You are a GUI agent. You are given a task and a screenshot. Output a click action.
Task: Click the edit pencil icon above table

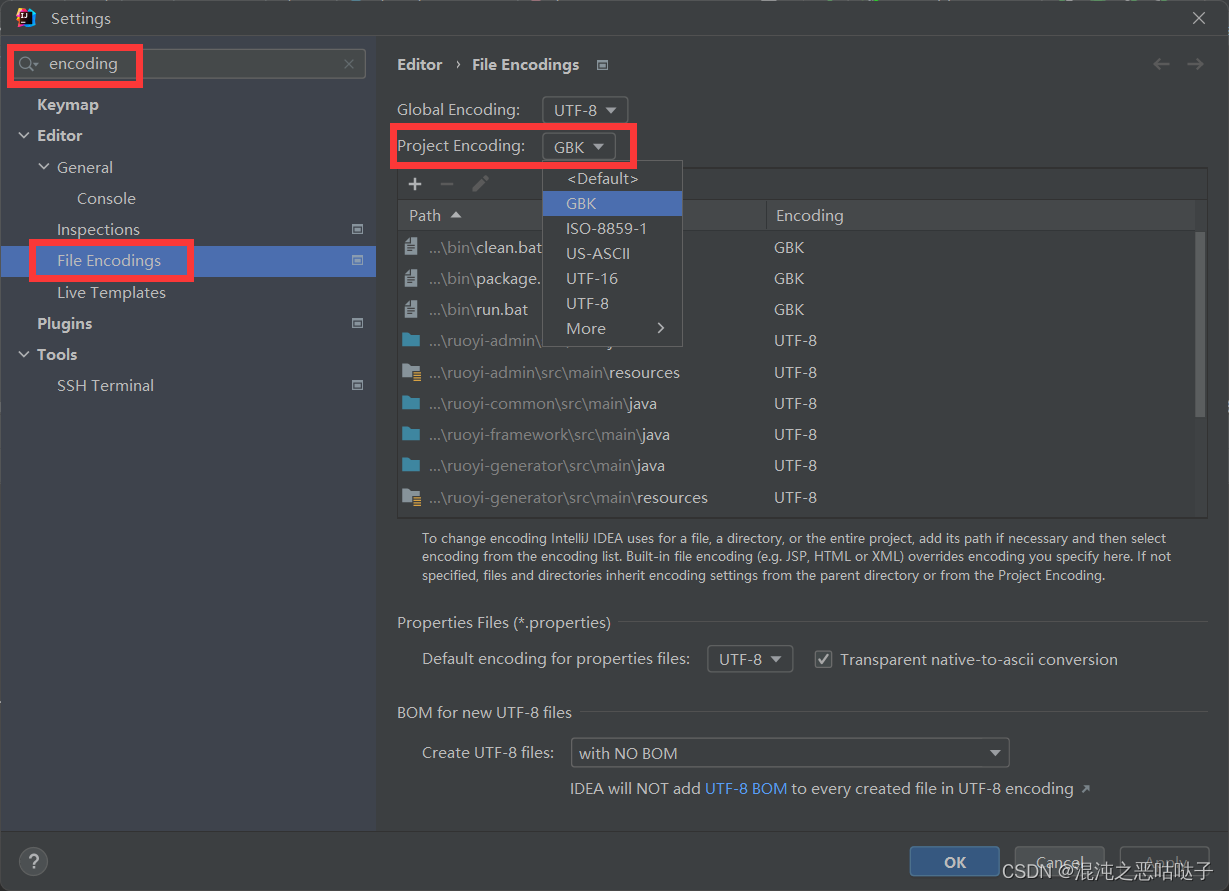(480, 183)
